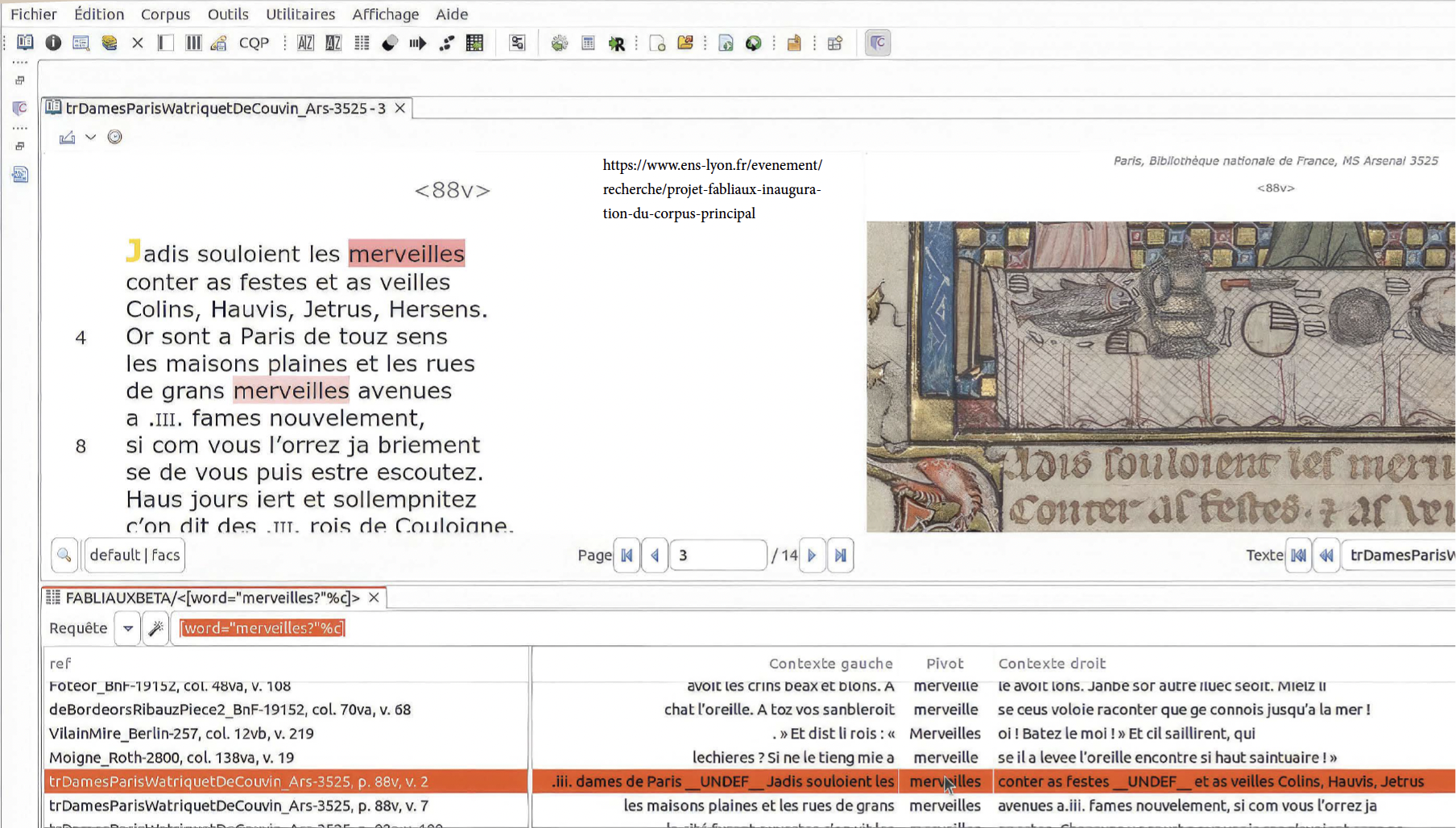Open the Concordances grid icon in toolbar
The width and height of the screenshot is (1456, 828).
pyautogui.click(x=362, y=43)
